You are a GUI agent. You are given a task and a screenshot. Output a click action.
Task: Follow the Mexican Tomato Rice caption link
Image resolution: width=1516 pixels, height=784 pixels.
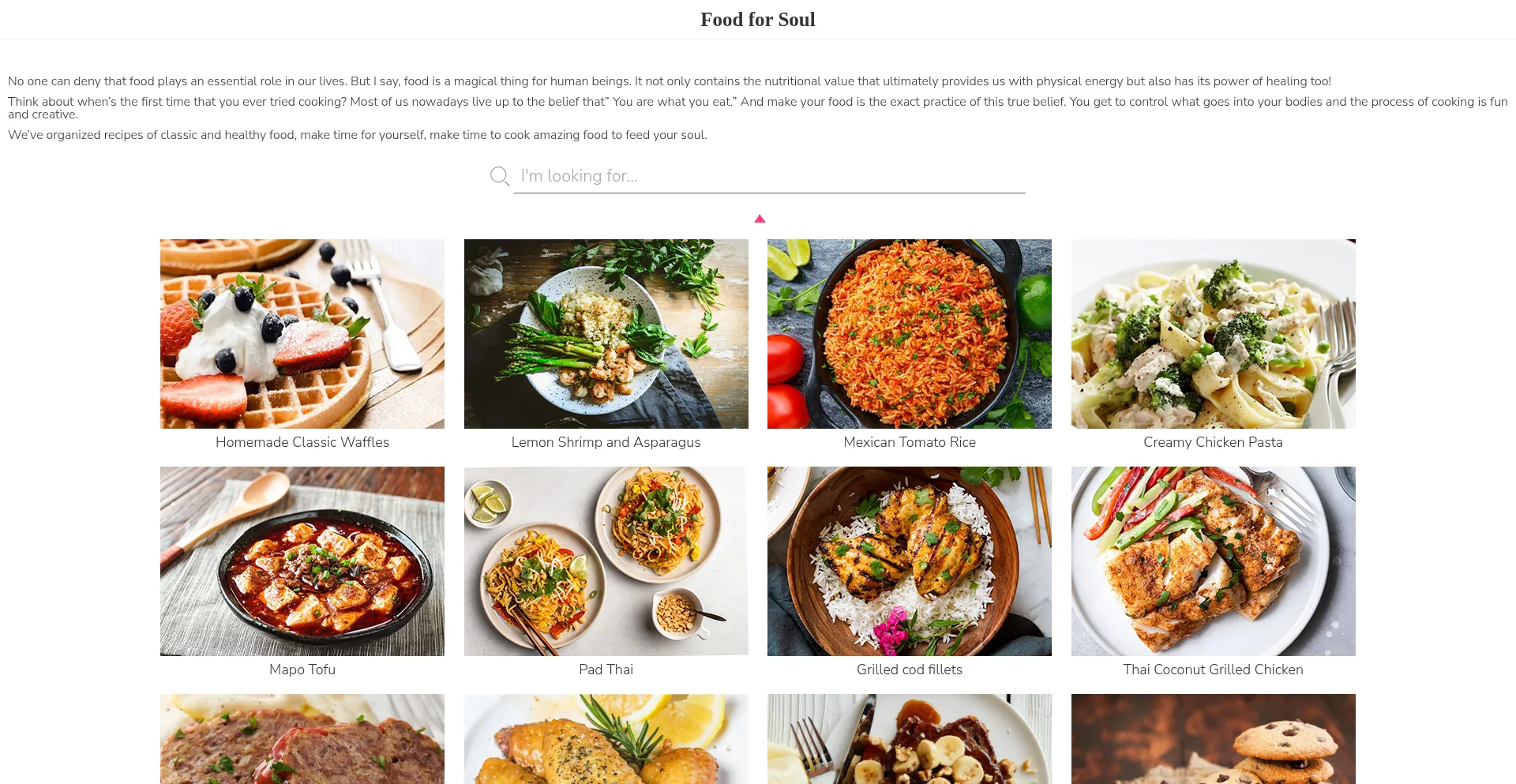(x=910, y=442)
